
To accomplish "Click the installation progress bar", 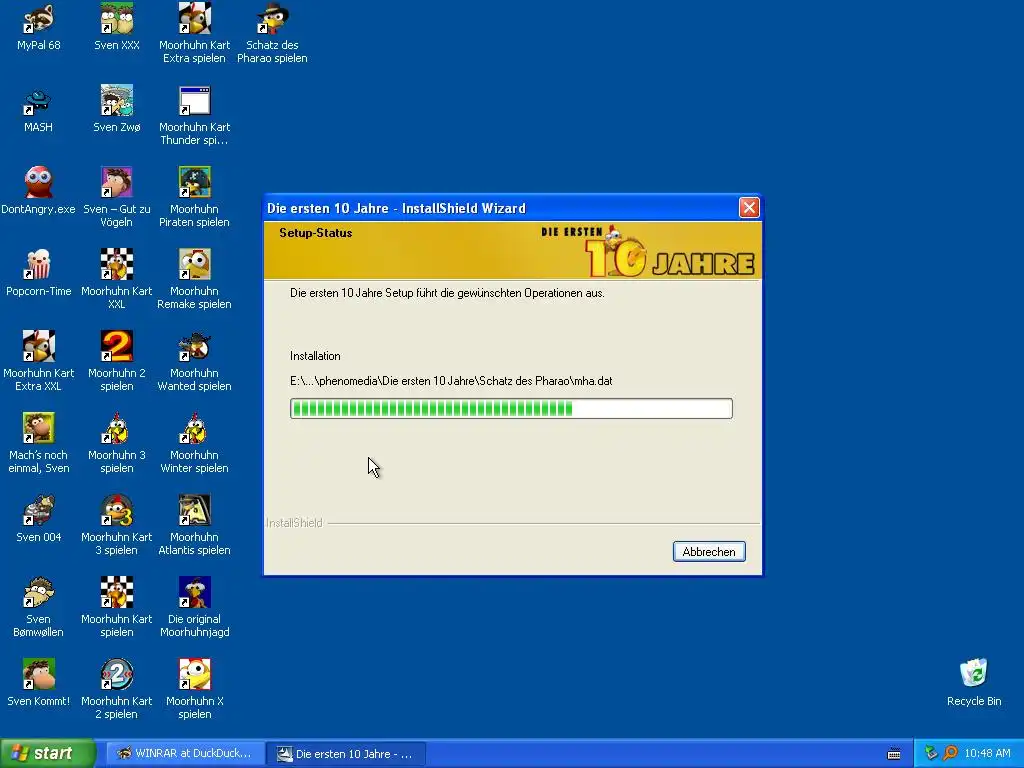I will click(x=511, y=409).
